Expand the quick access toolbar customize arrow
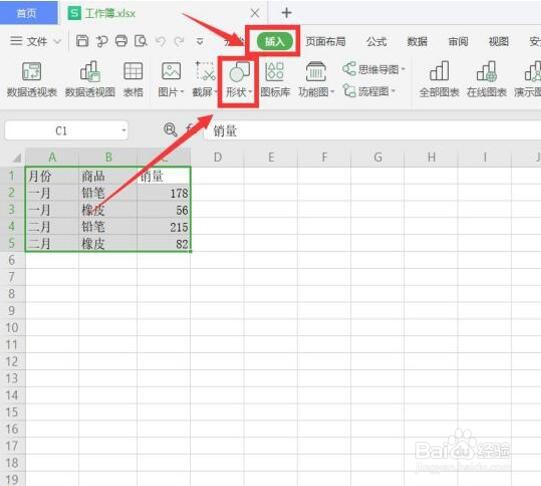The height and width of the screenshot is (486, 541). pyautogui.click(x=199, y=41)
